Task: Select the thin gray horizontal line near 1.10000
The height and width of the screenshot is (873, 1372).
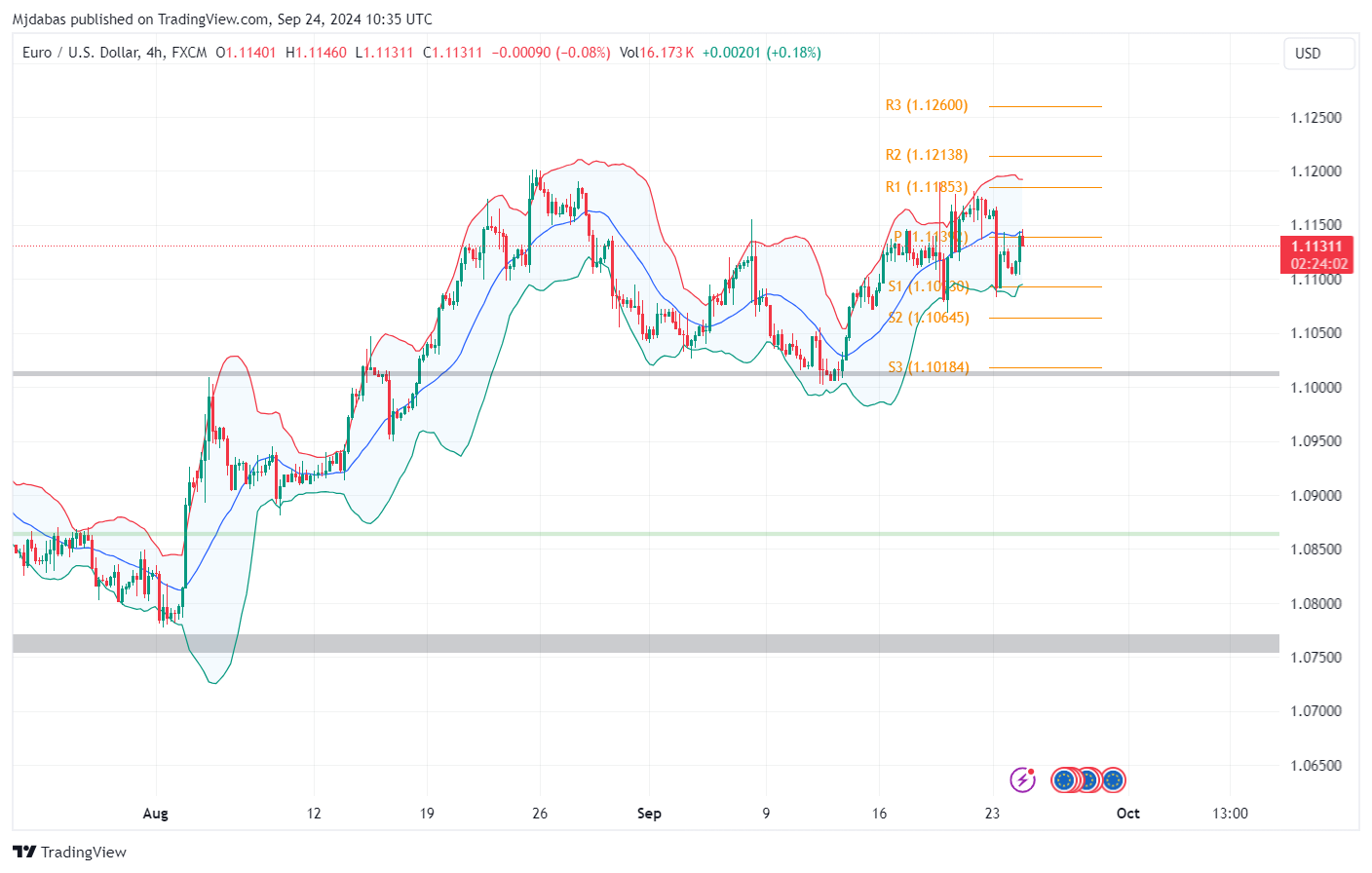Action: point(585,373)
